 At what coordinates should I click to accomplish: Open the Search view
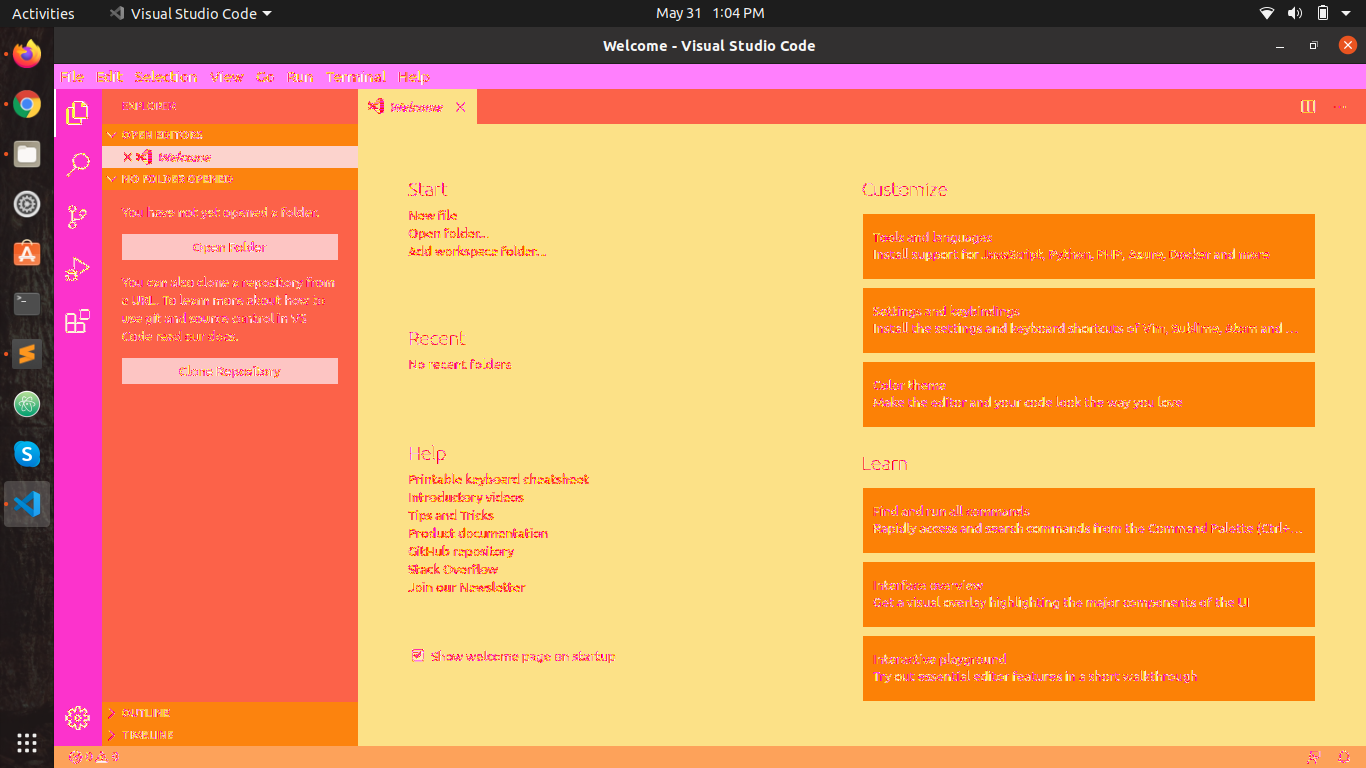[78, 164]
